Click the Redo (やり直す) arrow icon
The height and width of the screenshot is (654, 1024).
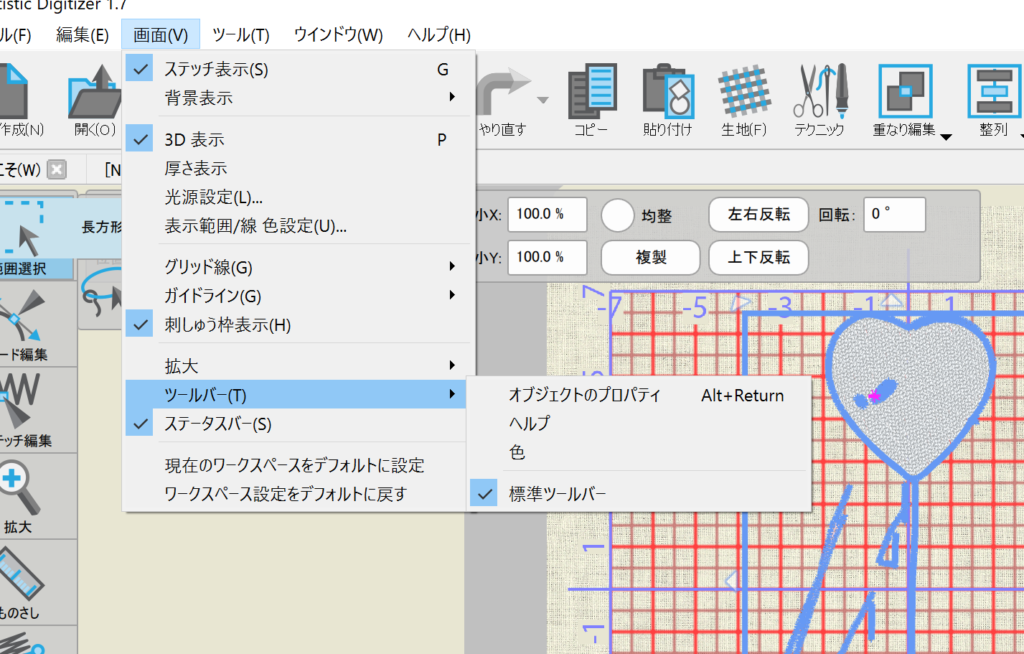(506, 92)
